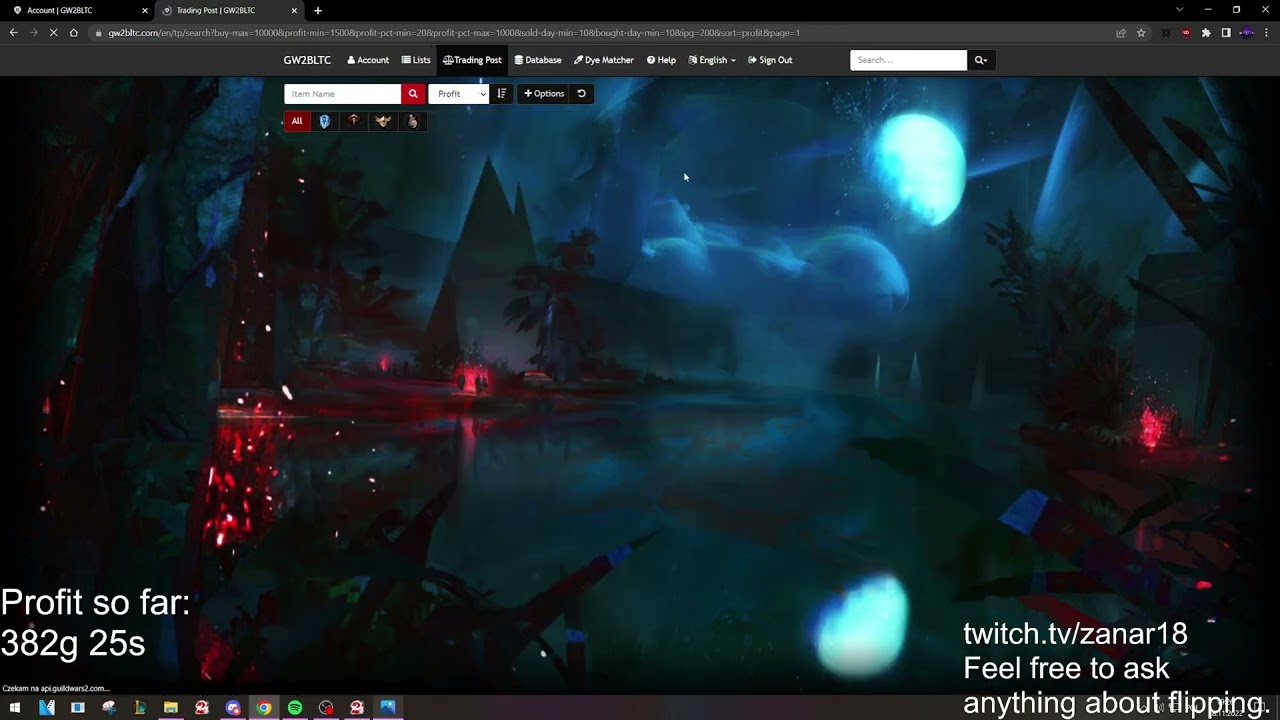The image size is (1280, 720).
Task: Open the Chrome extensions puzzle menu
Action: click(x=1206, y=33)
